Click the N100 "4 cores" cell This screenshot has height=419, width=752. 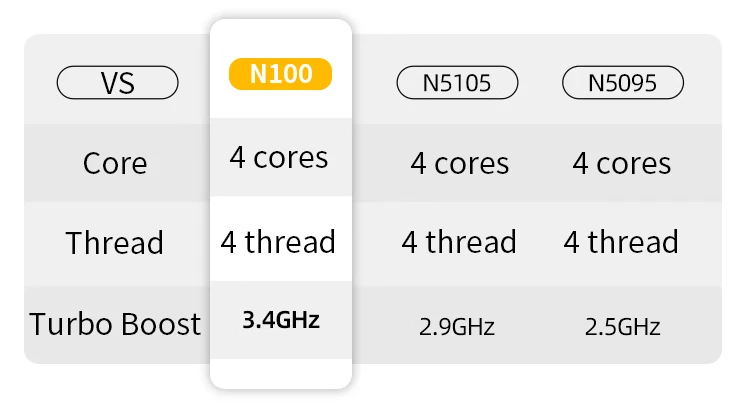[279, 157]
